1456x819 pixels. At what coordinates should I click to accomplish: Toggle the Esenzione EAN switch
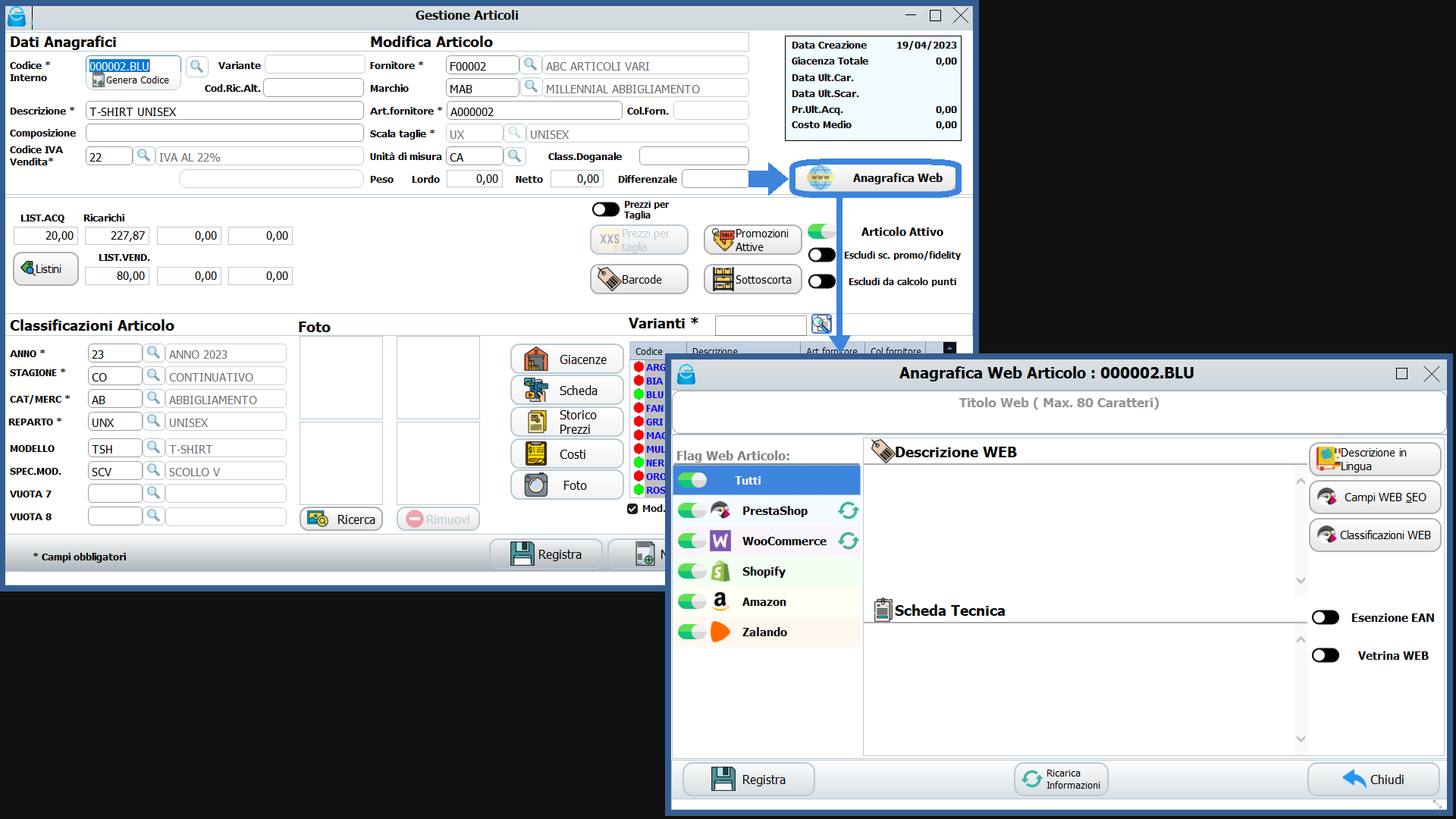click(1326, 617)
